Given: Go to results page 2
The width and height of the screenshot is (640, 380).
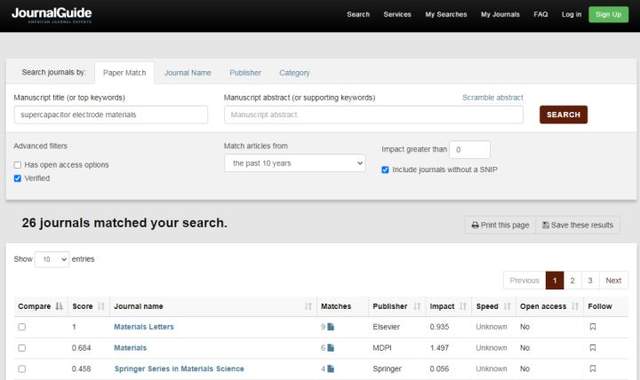Looking at the screenshot, I should tap(572, 280).
